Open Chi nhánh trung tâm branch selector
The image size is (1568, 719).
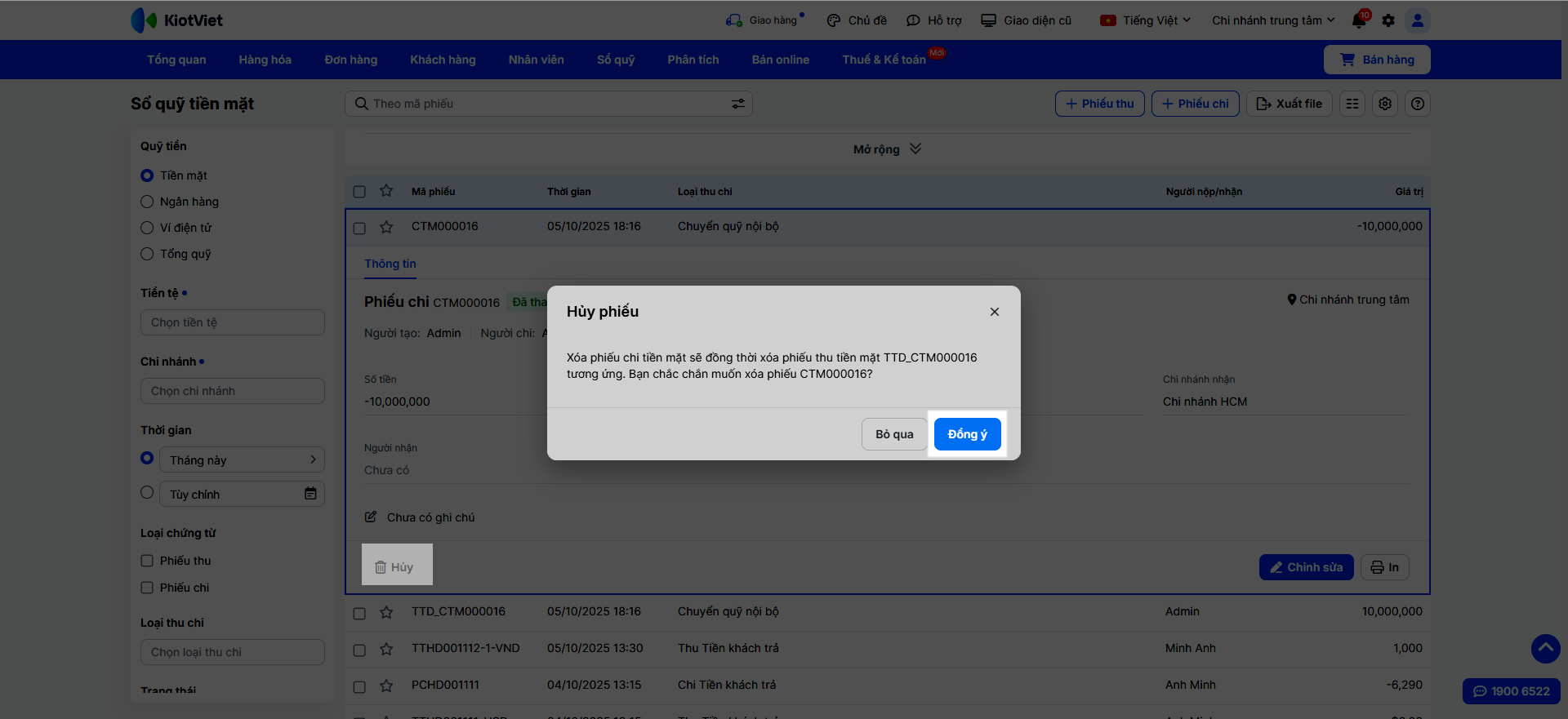click(x=1272, y=20)
